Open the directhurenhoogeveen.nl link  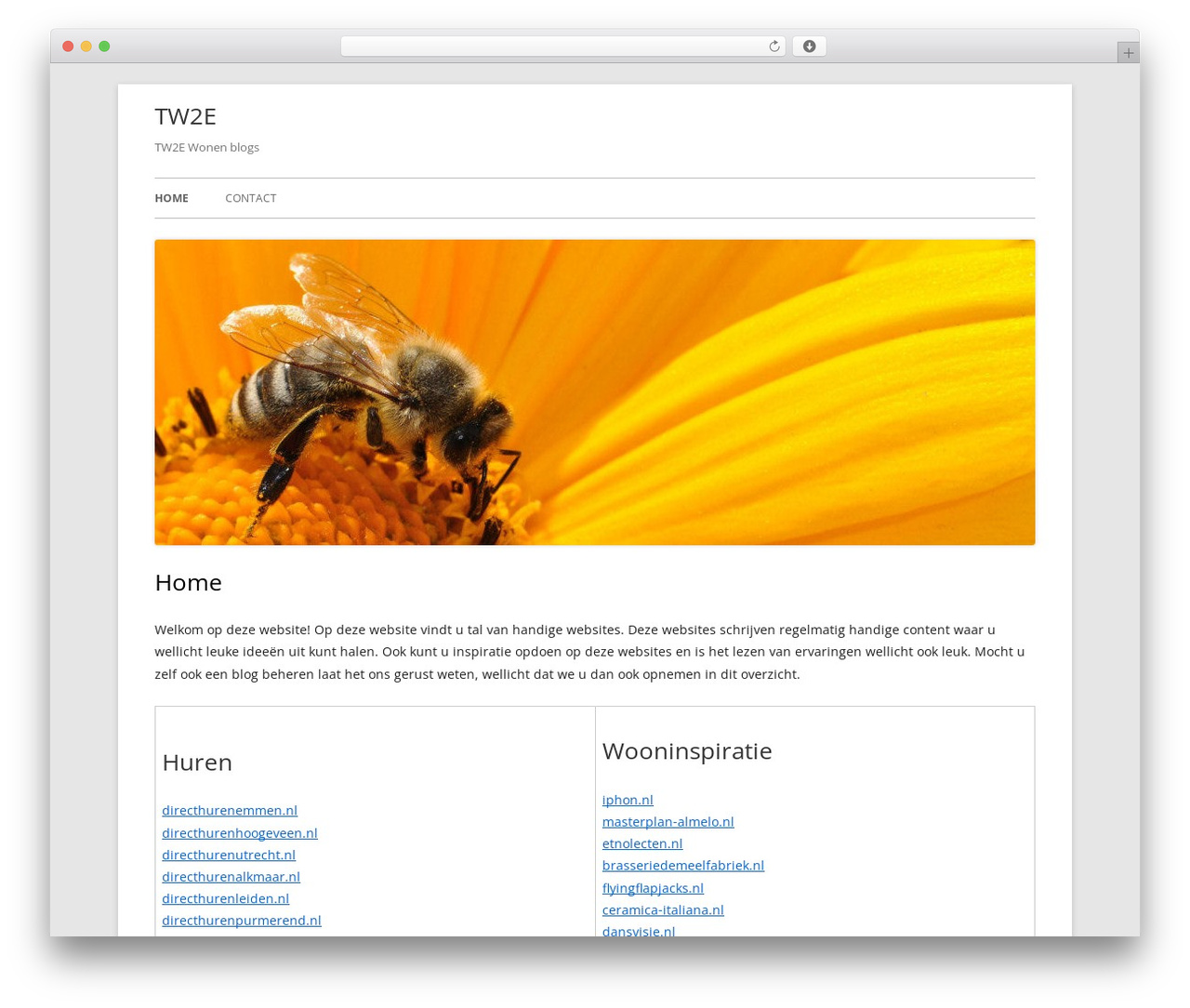(x=240, y=832)
